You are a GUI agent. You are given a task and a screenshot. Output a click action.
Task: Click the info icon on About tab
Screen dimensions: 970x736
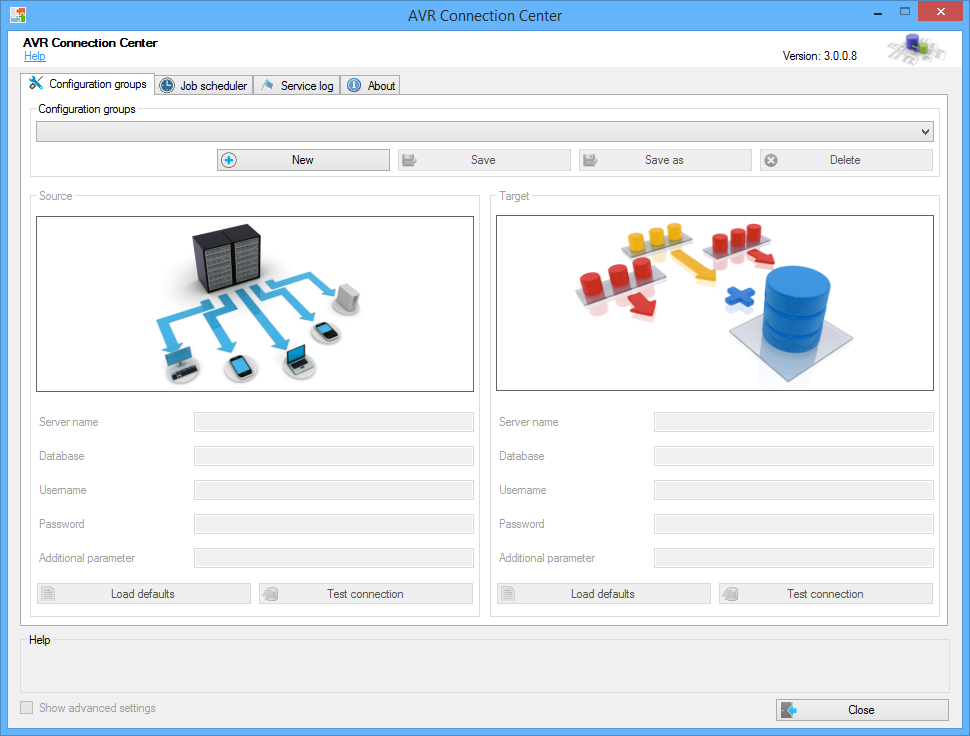(354, 85)
